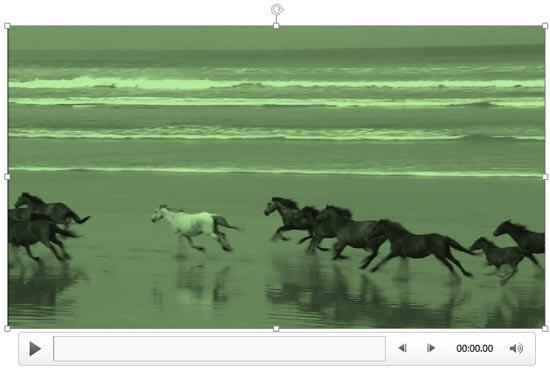Step backward one frame
Image resolution: width=550 pixels, height=371 pixels.
click(x=403, y=348)
